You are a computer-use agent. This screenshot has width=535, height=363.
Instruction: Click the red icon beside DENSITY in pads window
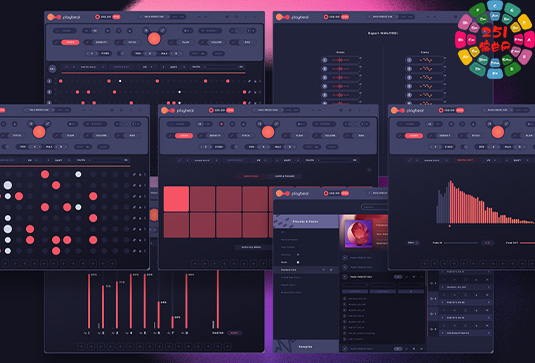(200, 136)
